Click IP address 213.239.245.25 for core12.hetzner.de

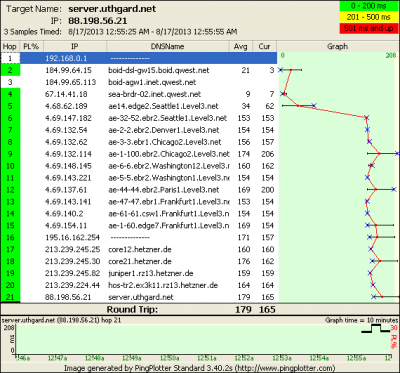pyautogui.click(x=72, y=249)
